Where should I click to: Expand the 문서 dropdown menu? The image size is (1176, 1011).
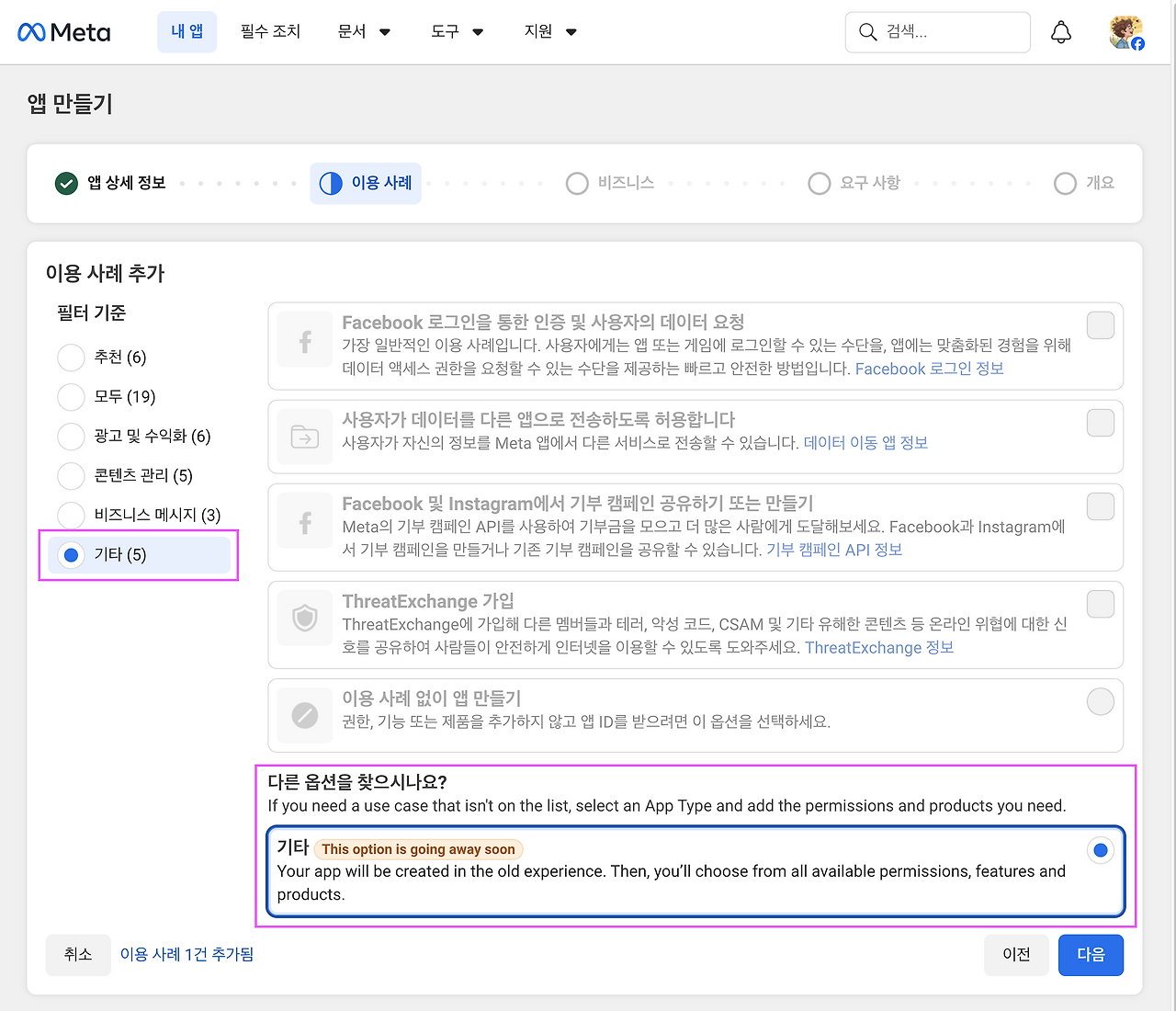point(364,32)
